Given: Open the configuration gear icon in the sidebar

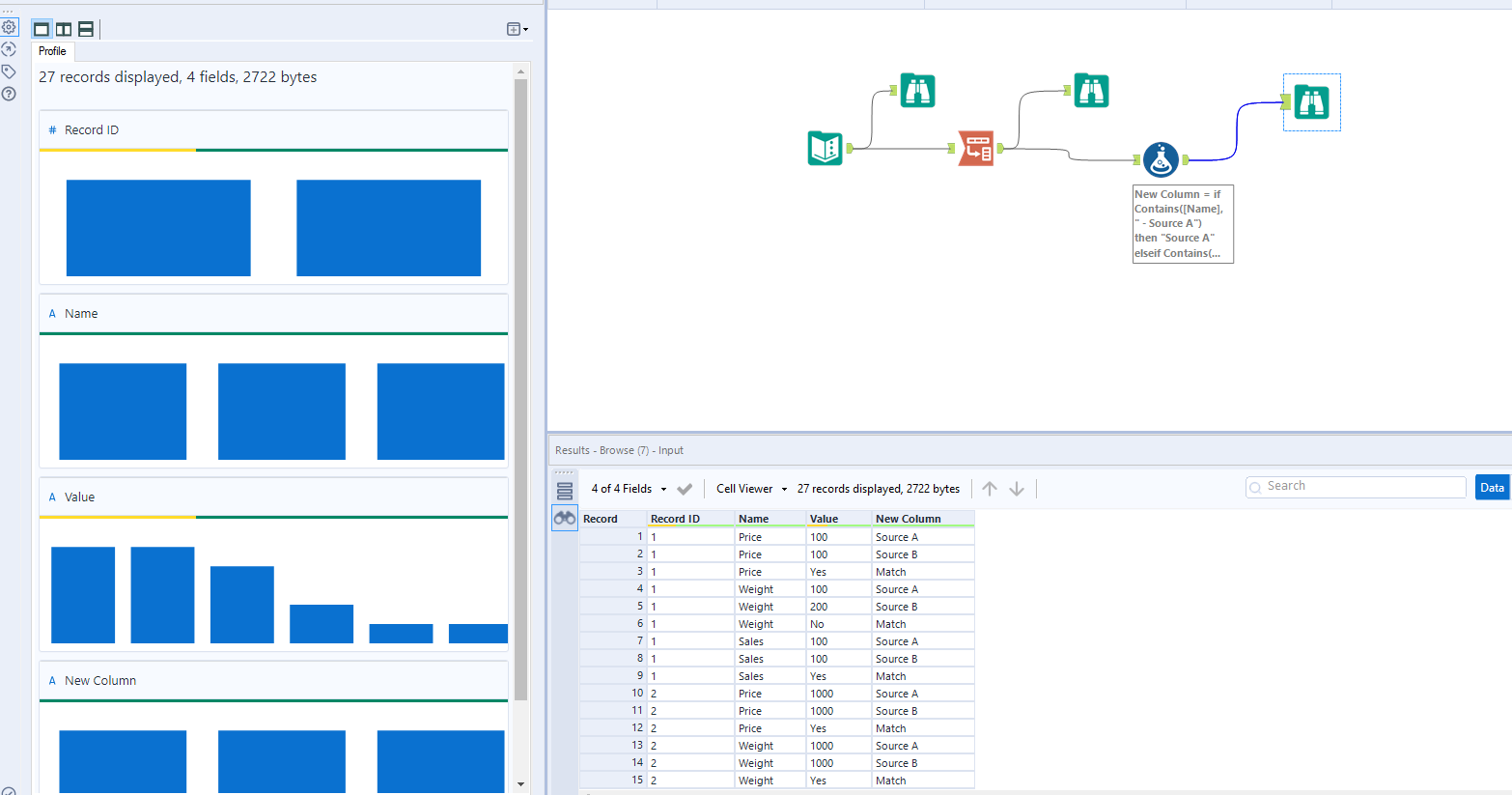Looking at the screenshot, I should (x=10, y=27).
